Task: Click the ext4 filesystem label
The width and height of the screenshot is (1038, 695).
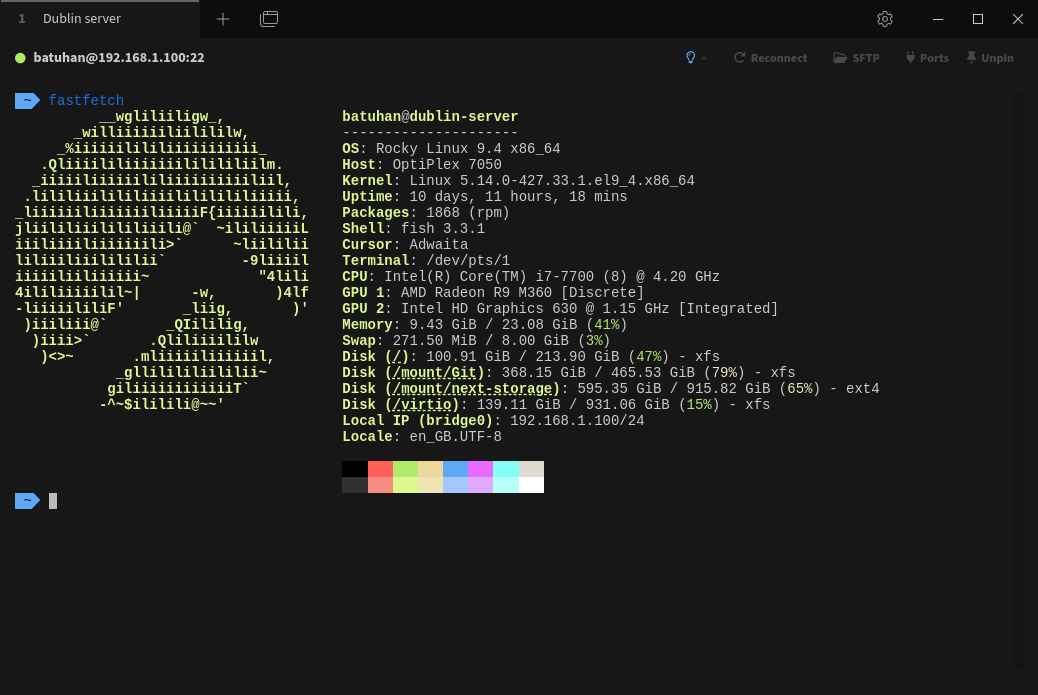Action: 863,389
